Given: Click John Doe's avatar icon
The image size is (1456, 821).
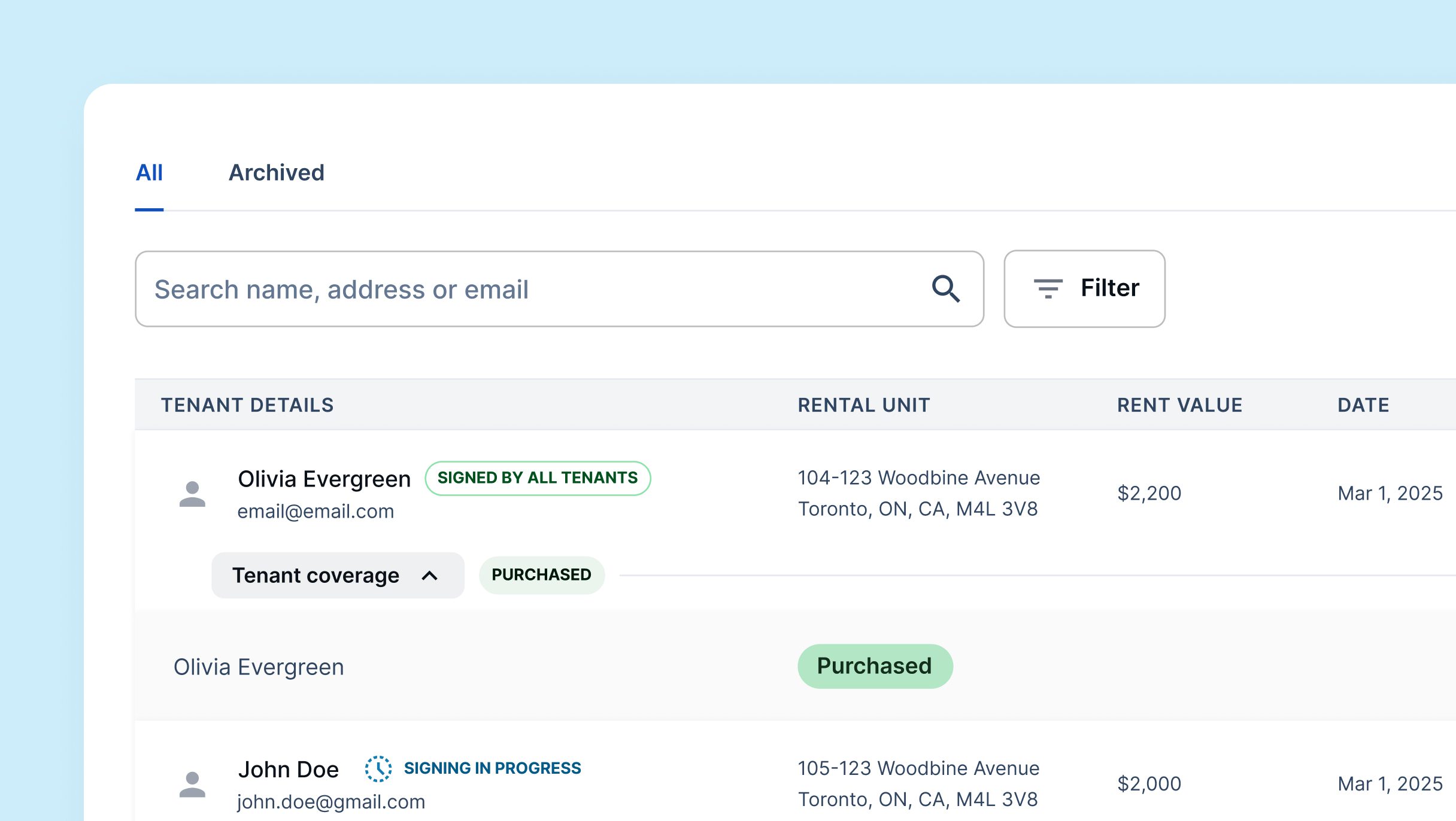Looking at the screenshot, I should point(192,784).
